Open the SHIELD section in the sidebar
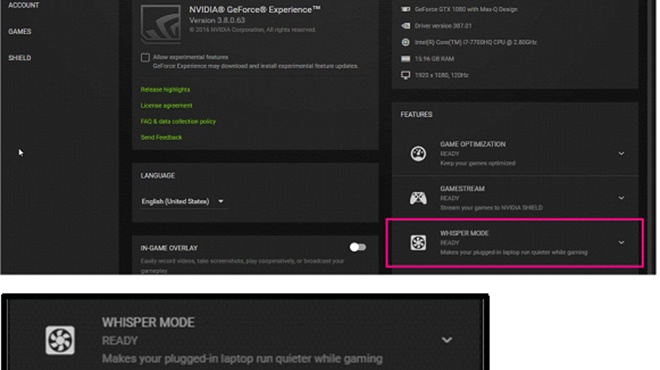This screenshot has width=660, height=370. pyautogui.click(x=19, y=58)
